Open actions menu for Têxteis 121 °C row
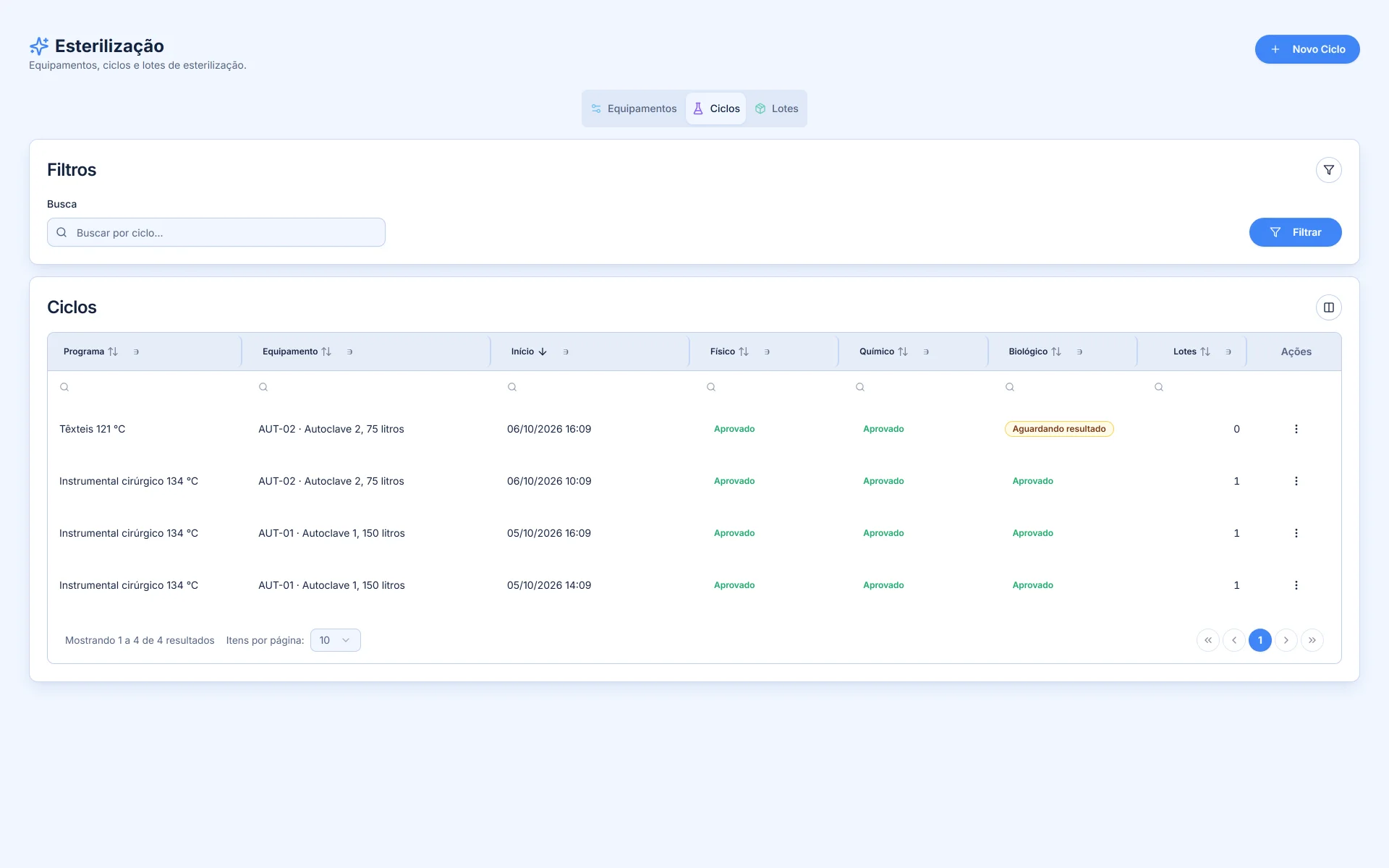 coord(1296,429)
